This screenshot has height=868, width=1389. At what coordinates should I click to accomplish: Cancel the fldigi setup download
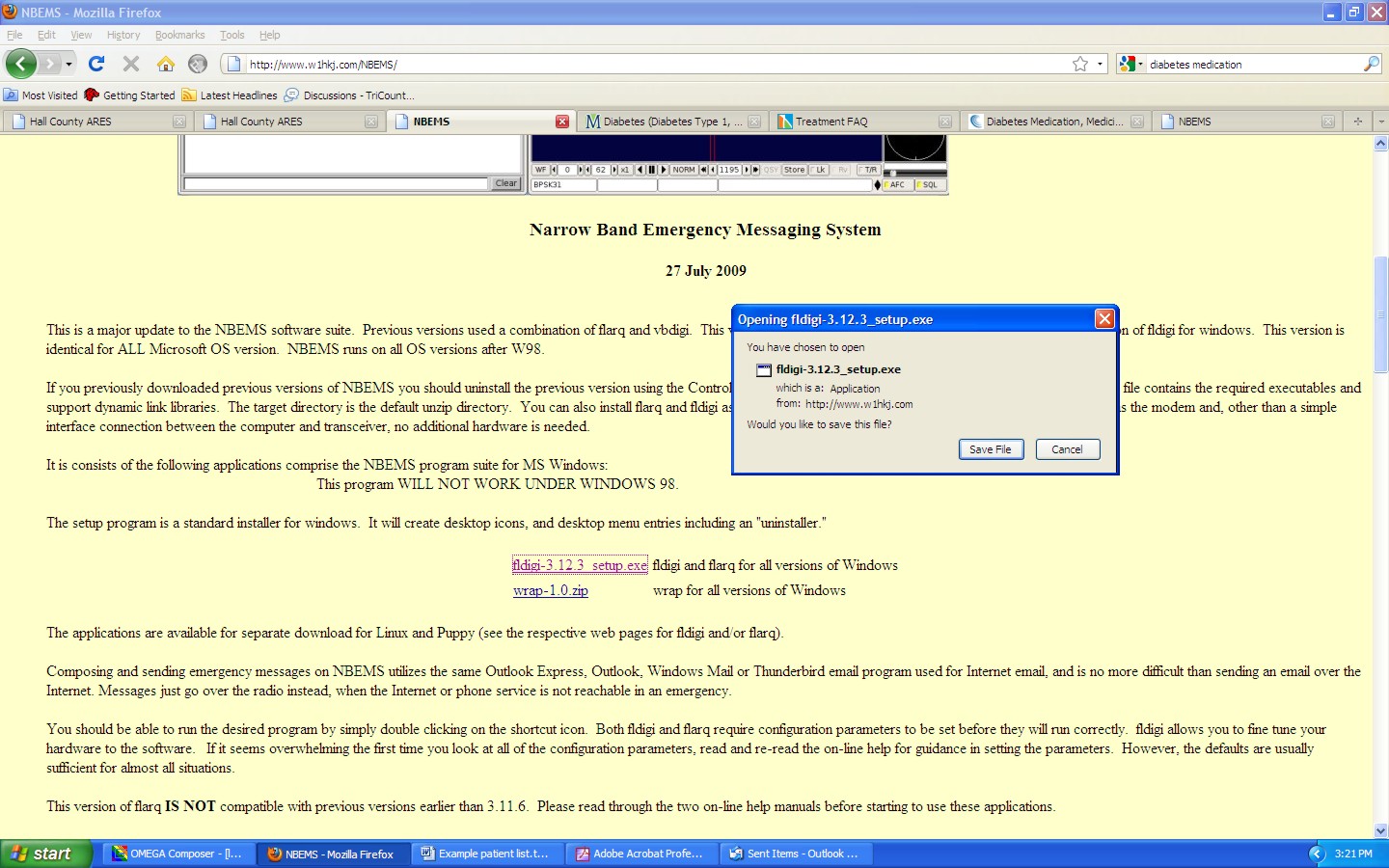click(1067, 449)
